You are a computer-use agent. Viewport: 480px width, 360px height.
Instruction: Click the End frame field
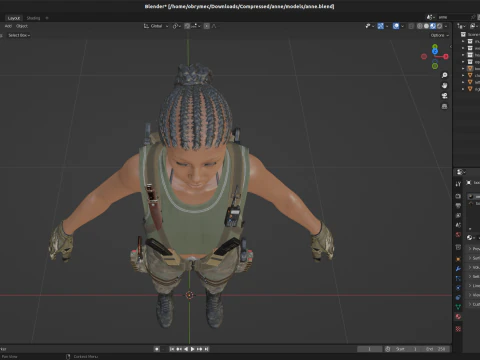tap(435, 349)
